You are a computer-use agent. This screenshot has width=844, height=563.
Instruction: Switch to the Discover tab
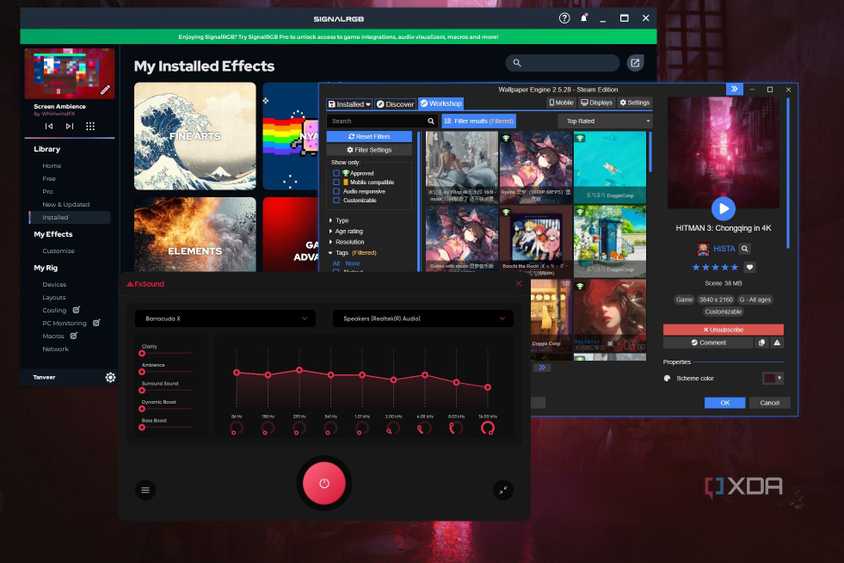pos(395,104)
